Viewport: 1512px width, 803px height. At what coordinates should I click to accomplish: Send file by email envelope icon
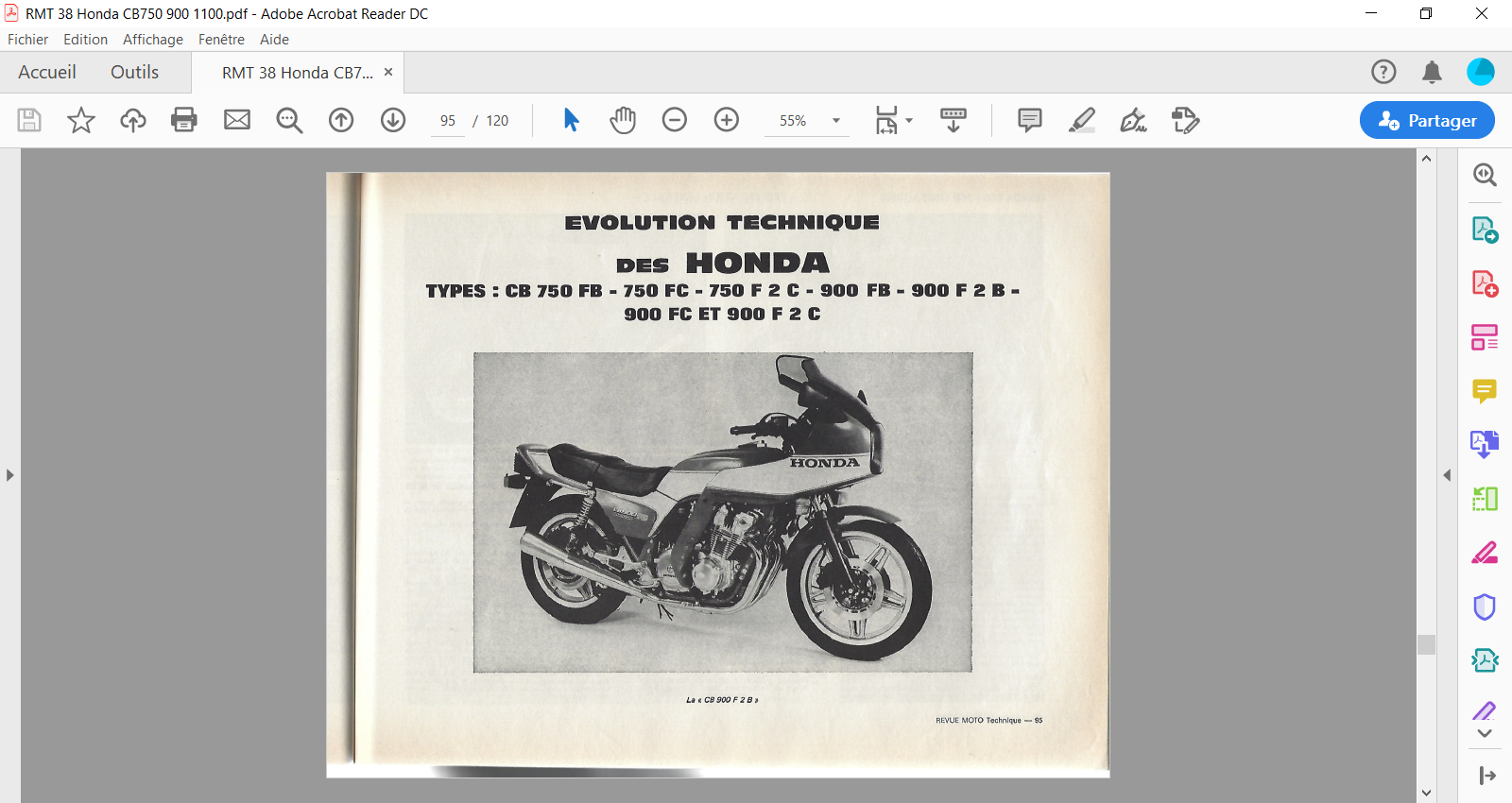tap(237, 120)
